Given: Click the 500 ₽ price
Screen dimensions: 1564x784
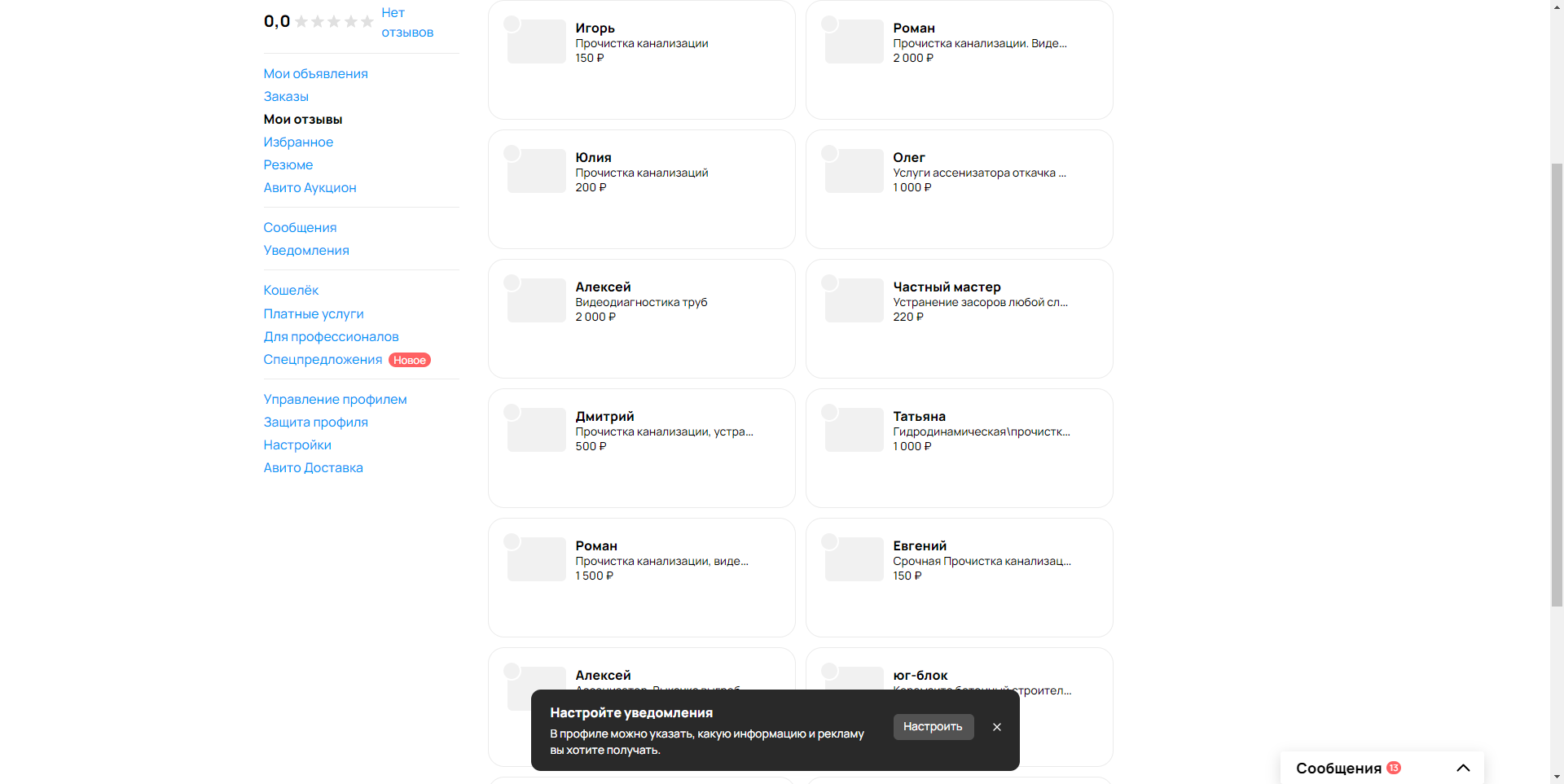Looking at the screenshot, I should (591, 446).
